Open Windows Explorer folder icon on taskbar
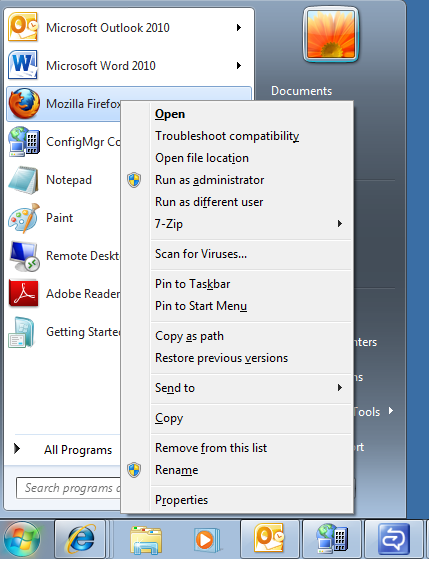The image size is (429, 561). click(145, 540)
